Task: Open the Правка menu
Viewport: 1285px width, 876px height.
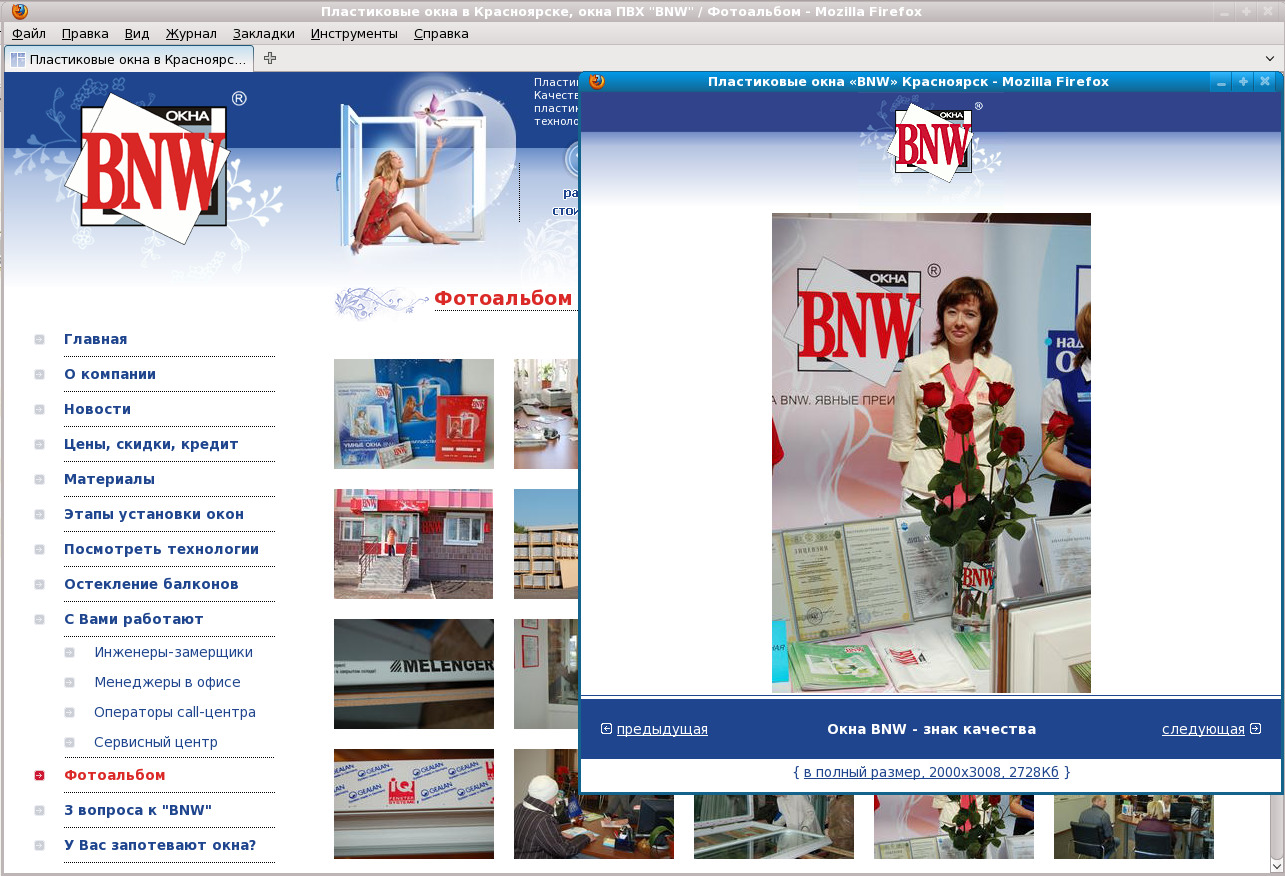Action: (85, 33)
